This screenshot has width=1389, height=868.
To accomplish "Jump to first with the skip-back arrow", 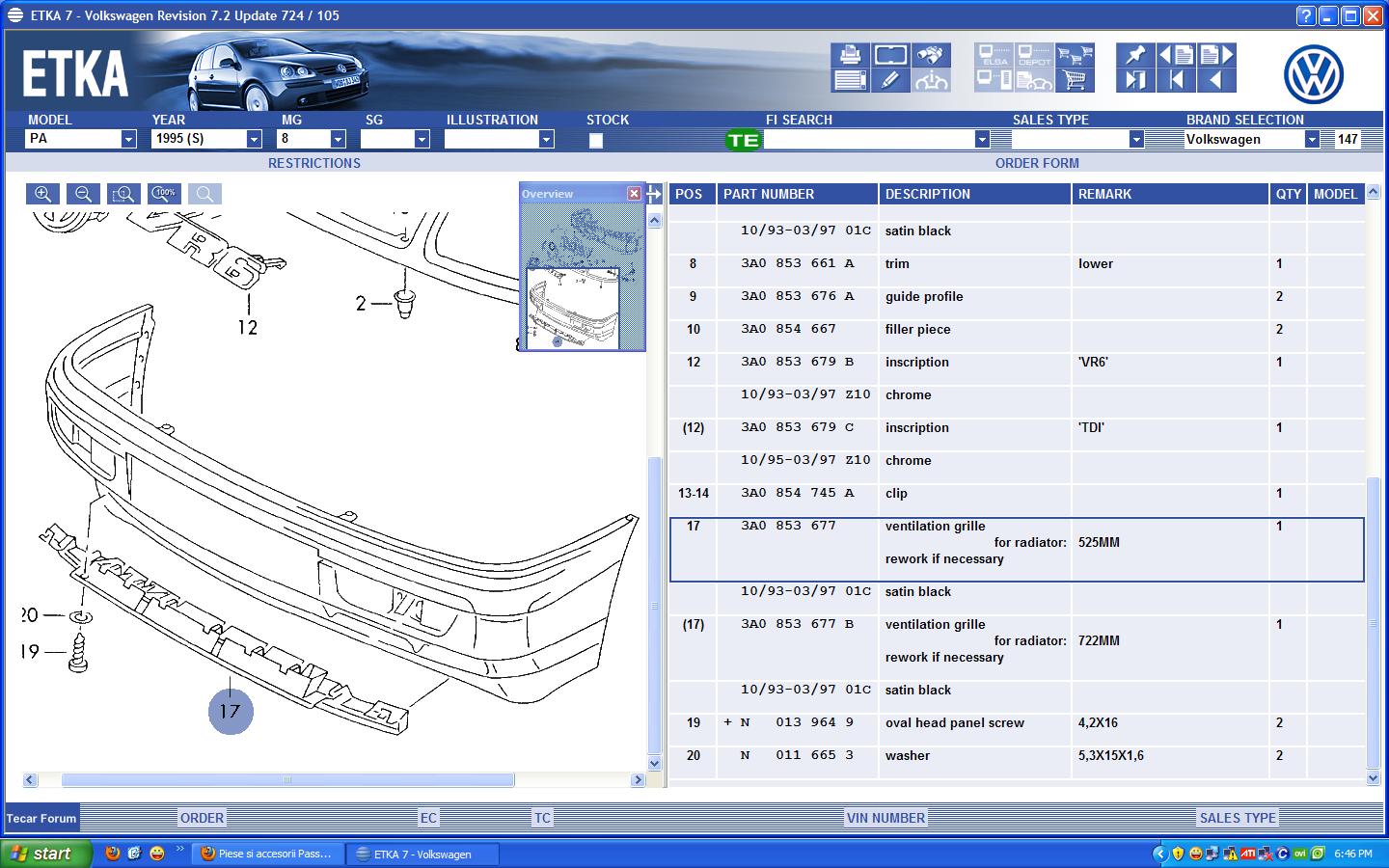I will pos(1176,80).
